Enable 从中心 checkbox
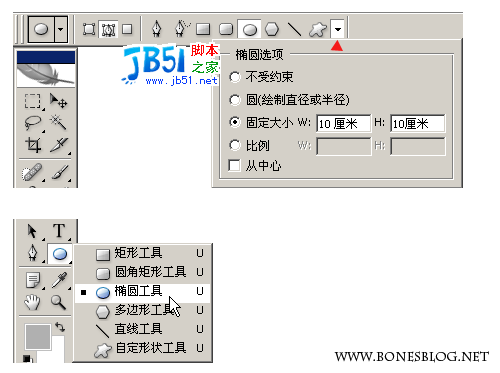Viewport: 500px width, 373px height. point(234,165)
